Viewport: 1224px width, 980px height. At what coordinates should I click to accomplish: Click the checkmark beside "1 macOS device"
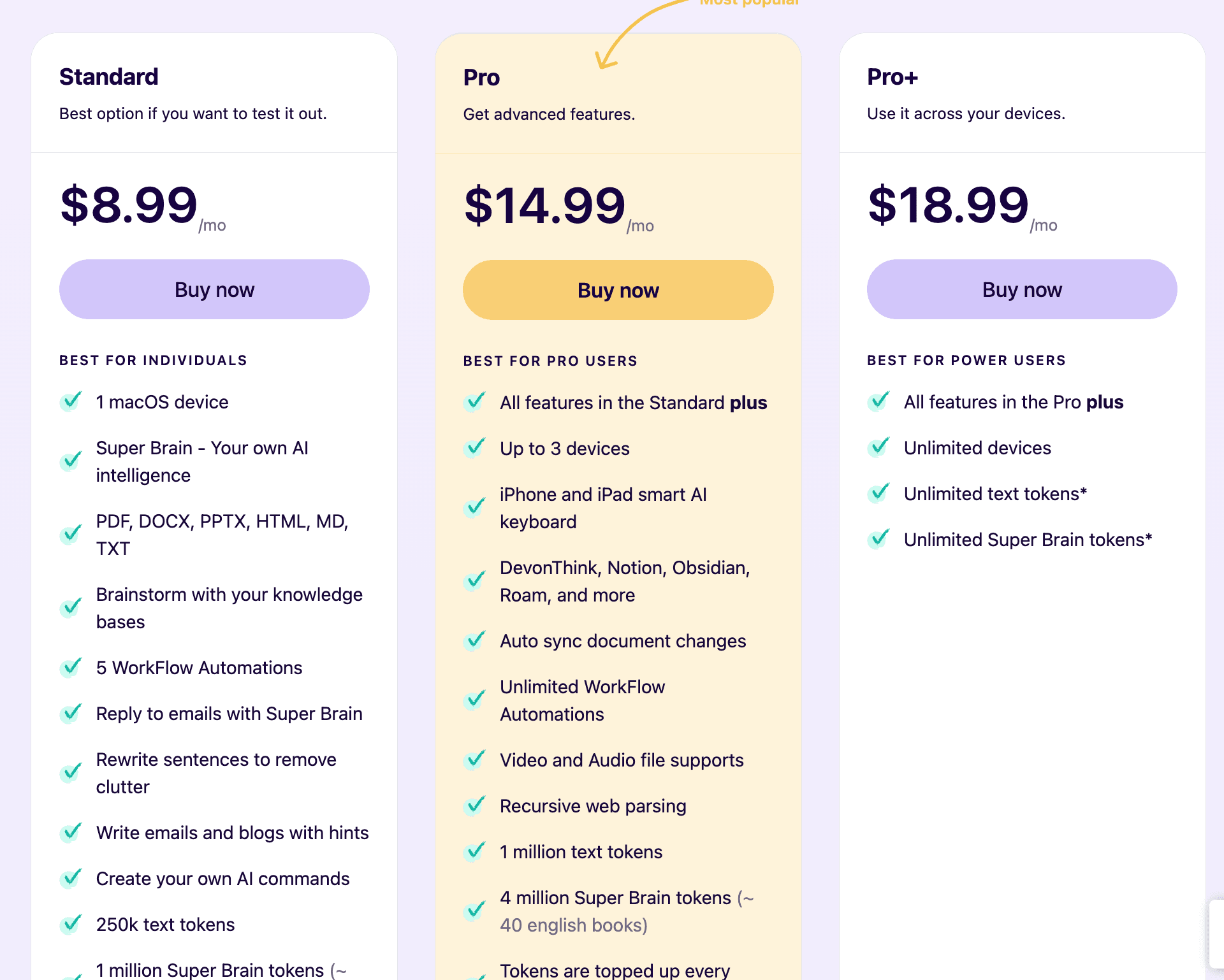pyautogui.click(x=70, y=401)
